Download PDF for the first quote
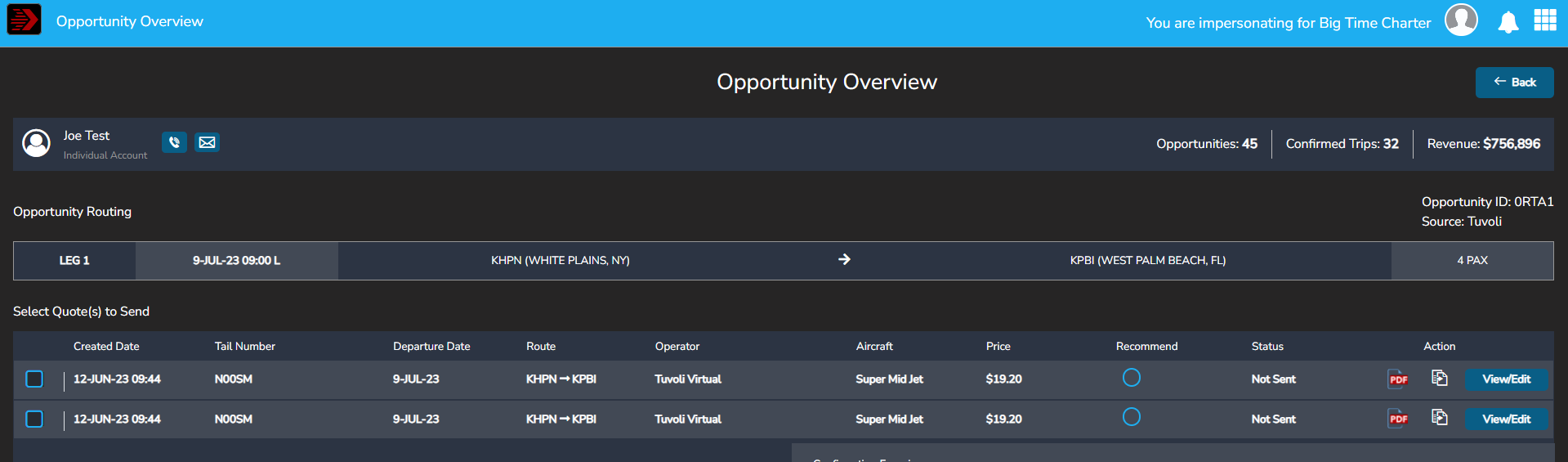Image resolution: width=1568 pixels, height=462 pixels. coord(1398,379)
